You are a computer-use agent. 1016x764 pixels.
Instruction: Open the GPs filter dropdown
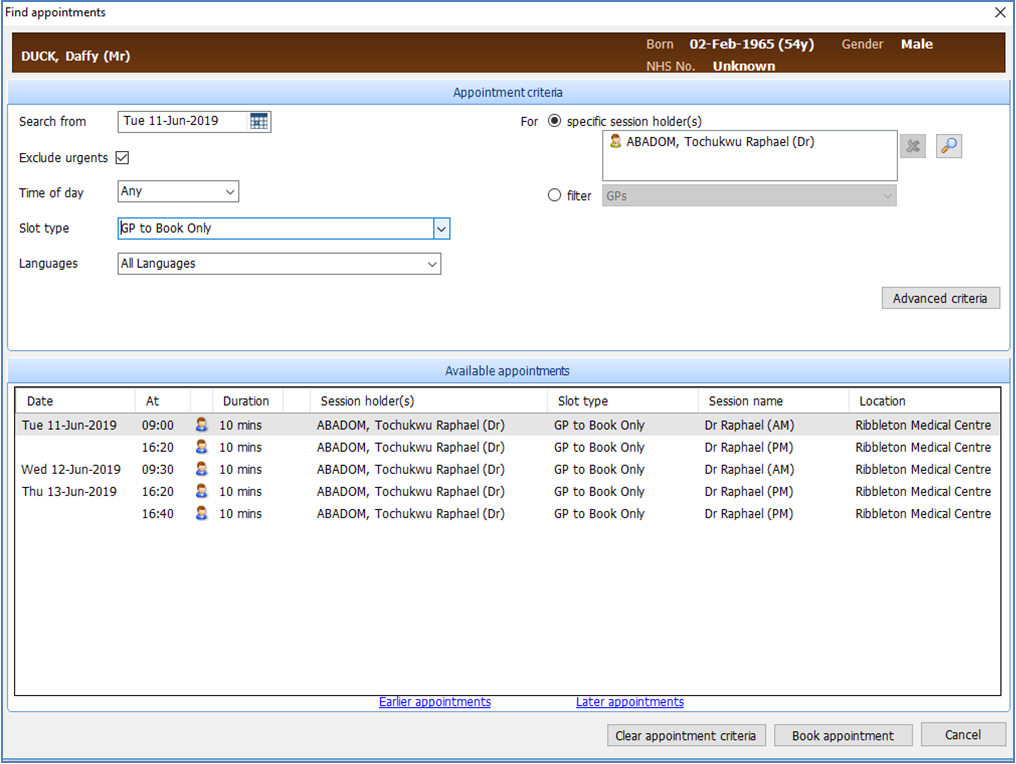tap(750, 196)
